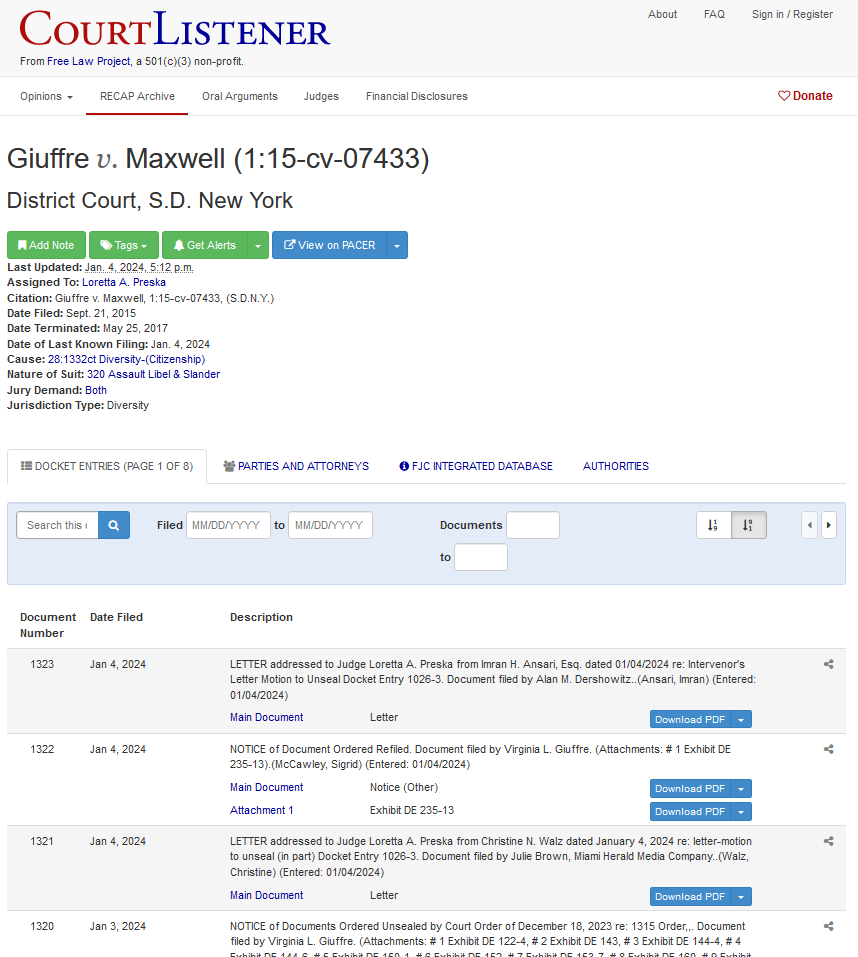Open judge Loretta A. Preska link
Viewport: 858px width, 957px height.
point(124,282)
